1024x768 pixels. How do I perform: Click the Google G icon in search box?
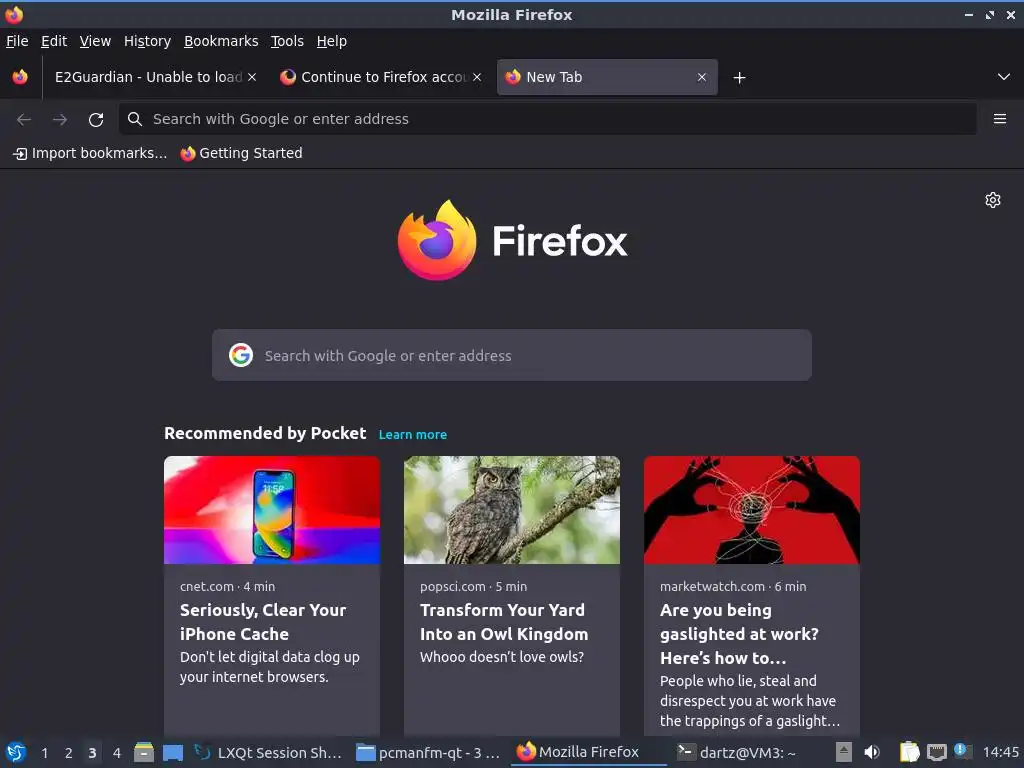tap(241, 355)
